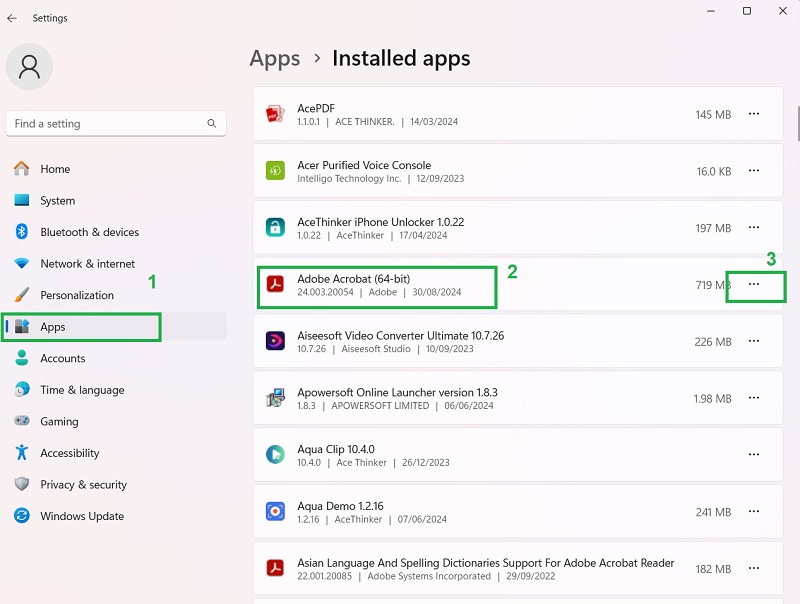This screenshot has width=800, height=604.
Task: Click the Gaming controller icon
Action: click(x=21, y=421)
